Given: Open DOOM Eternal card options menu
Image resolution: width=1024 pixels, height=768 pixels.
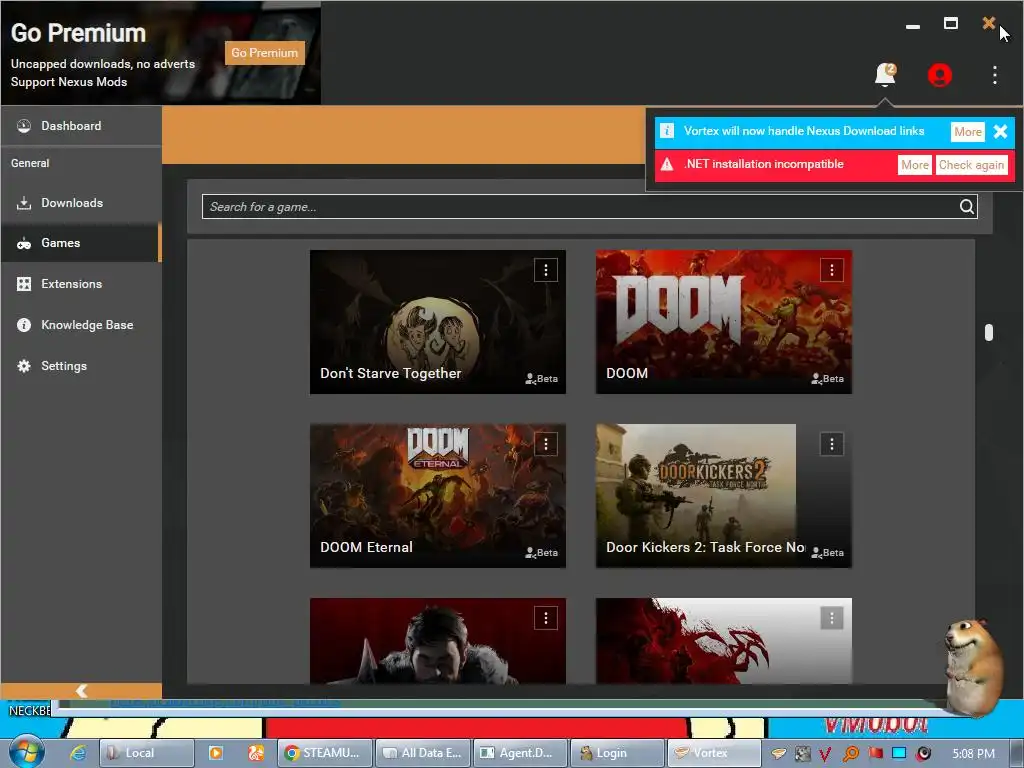Looking at the screenshot, I should click(546, 445).
